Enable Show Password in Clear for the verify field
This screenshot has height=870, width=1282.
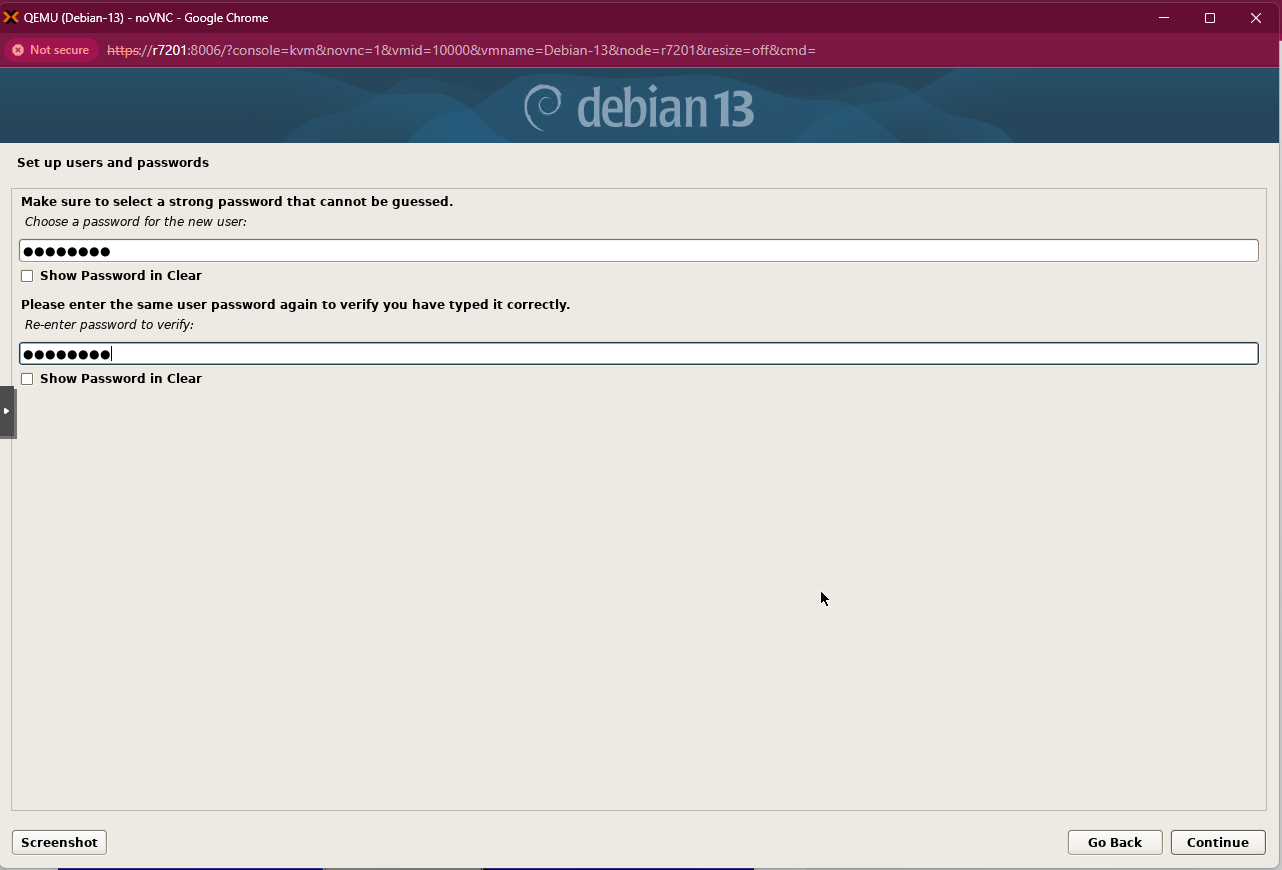[27, 379]
